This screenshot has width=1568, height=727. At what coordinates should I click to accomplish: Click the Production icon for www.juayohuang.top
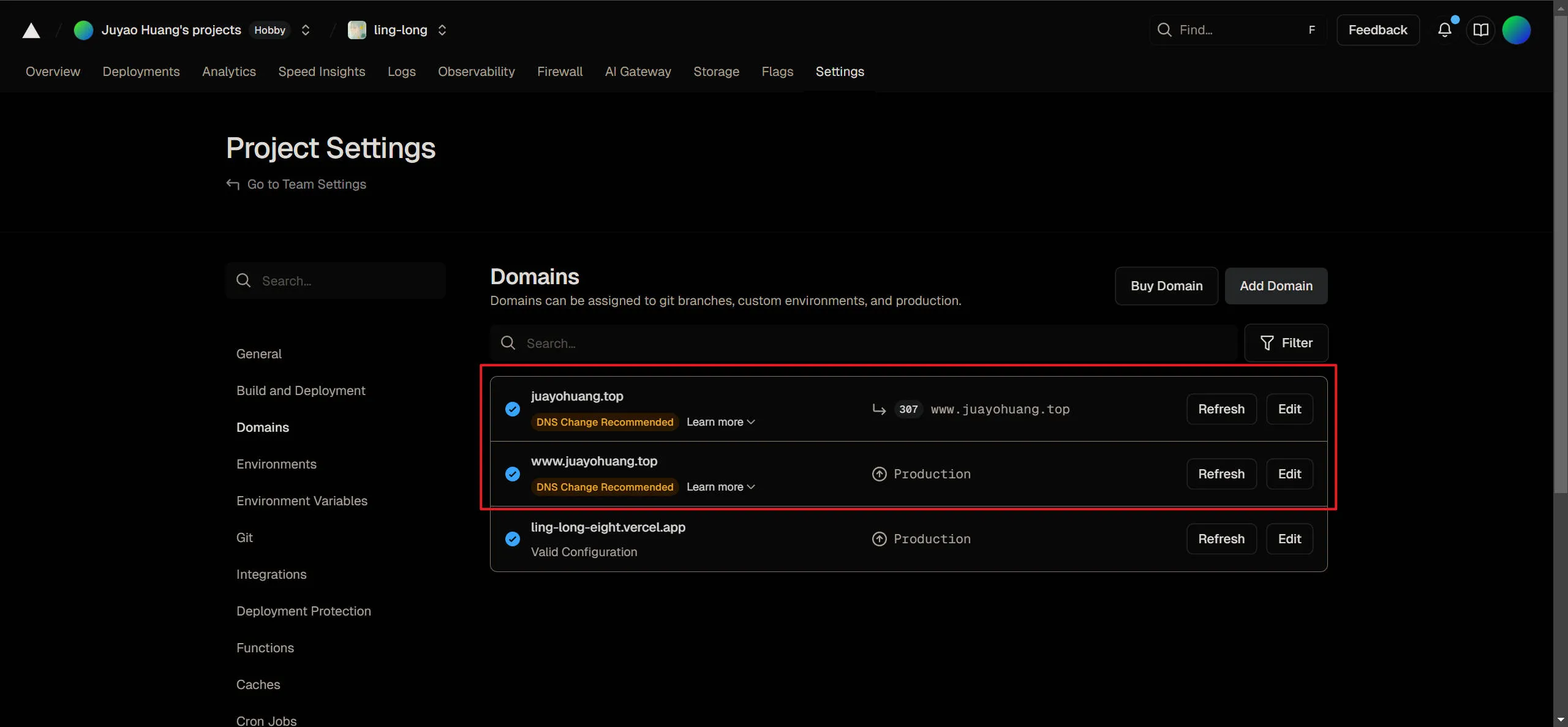[879, 474]
